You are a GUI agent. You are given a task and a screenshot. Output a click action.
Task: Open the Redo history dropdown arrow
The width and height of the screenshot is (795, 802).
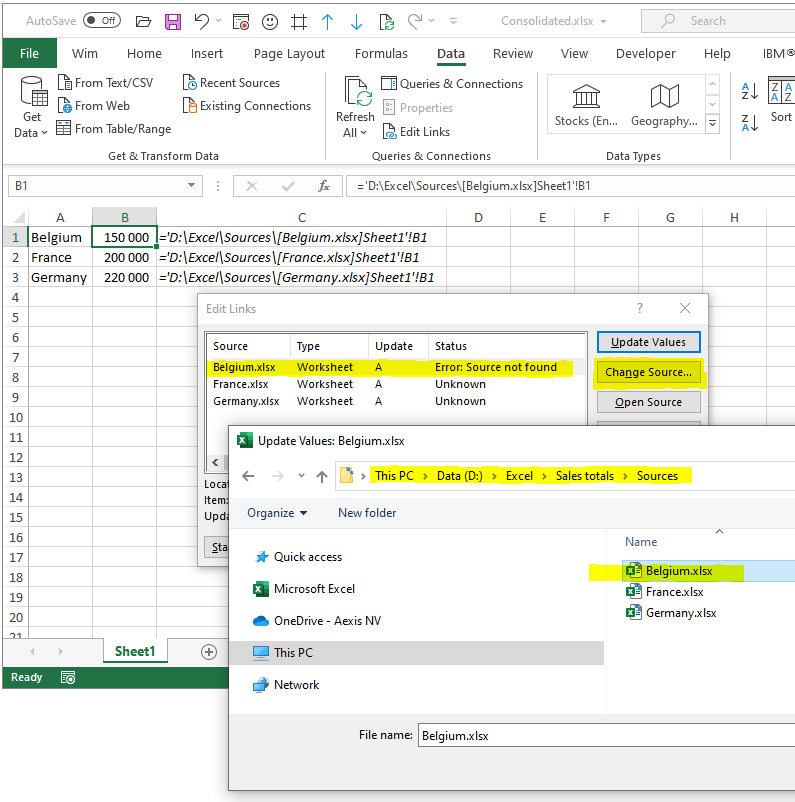431,21
